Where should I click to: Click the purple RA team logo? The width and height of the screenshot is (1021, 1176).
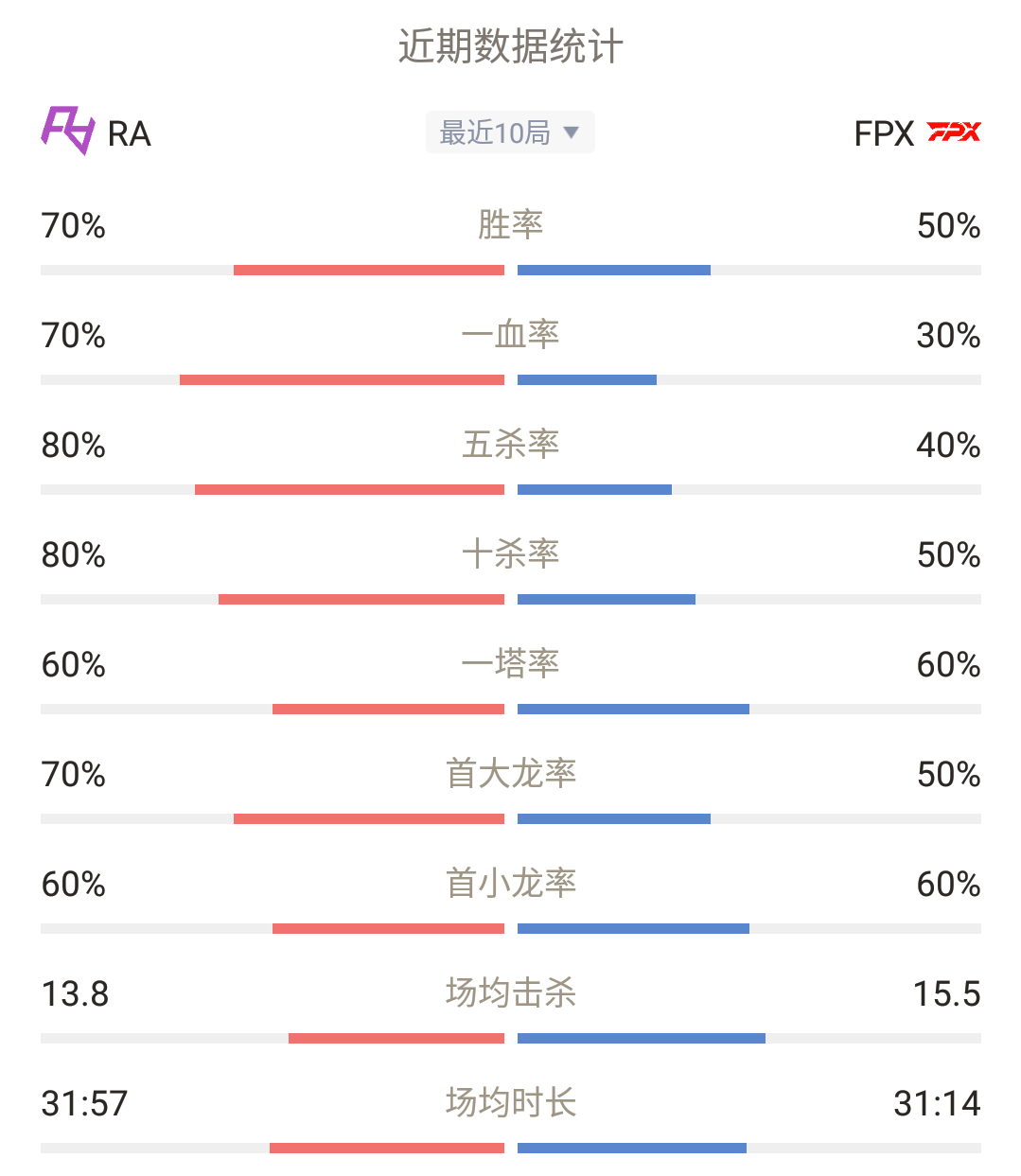[68, 131]
